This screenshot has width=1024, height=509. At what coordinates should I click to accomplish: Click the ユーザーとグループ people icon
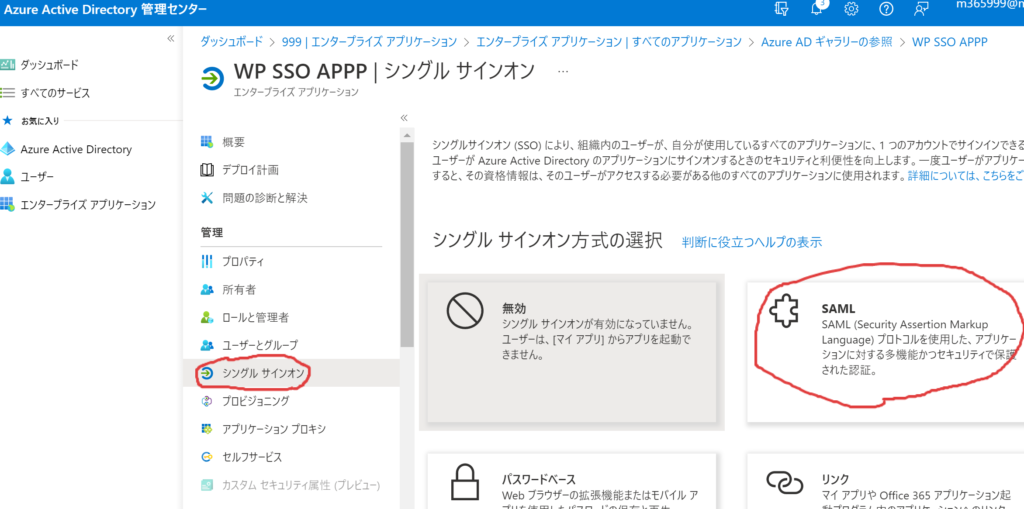tap(206, 344)
